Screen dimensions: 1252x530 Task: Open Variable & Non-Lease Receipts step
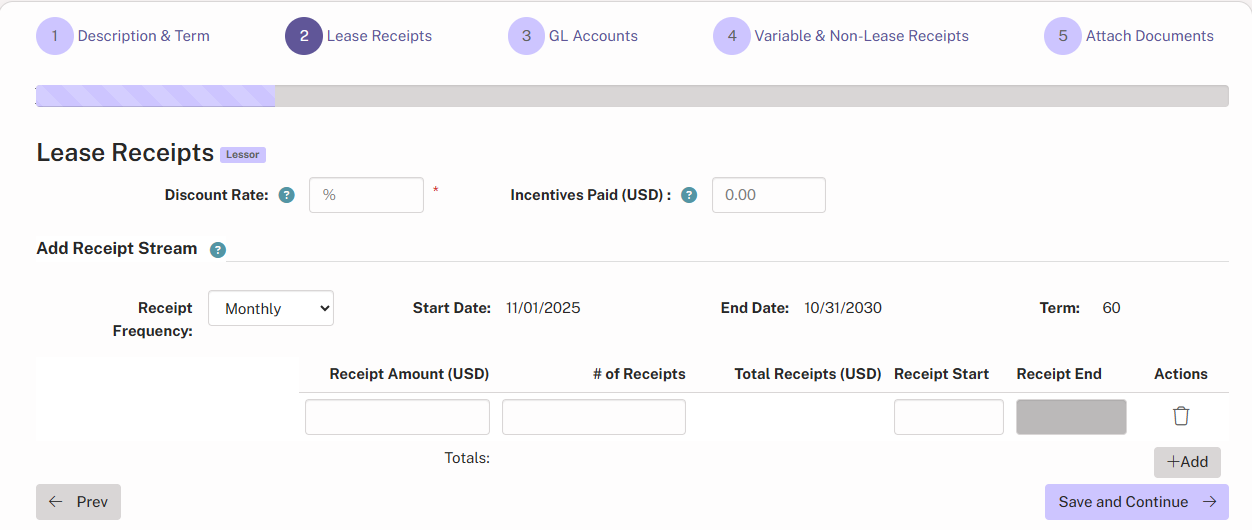click(x=861, y=36)
